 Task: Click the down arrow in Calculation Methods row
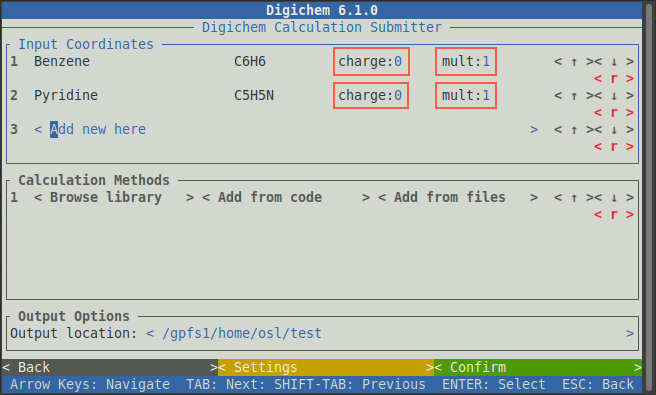(614, 198)
